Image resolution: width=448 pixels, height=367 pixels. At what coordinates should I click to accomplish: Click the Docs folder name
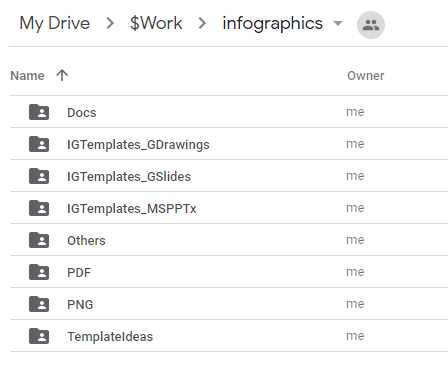82,113
